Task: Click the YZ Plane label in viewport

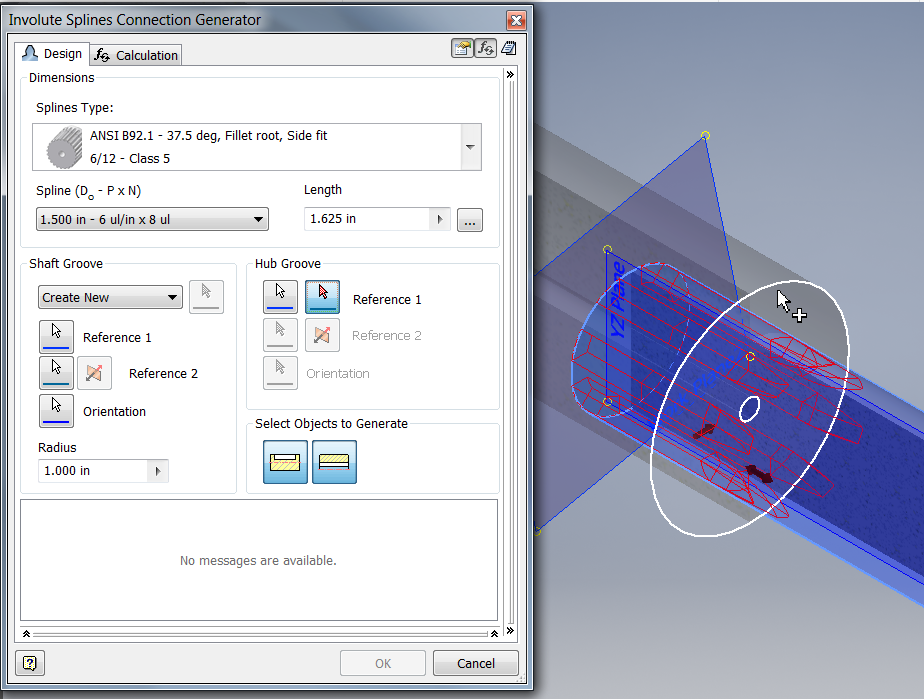Action: coord(617,300)
